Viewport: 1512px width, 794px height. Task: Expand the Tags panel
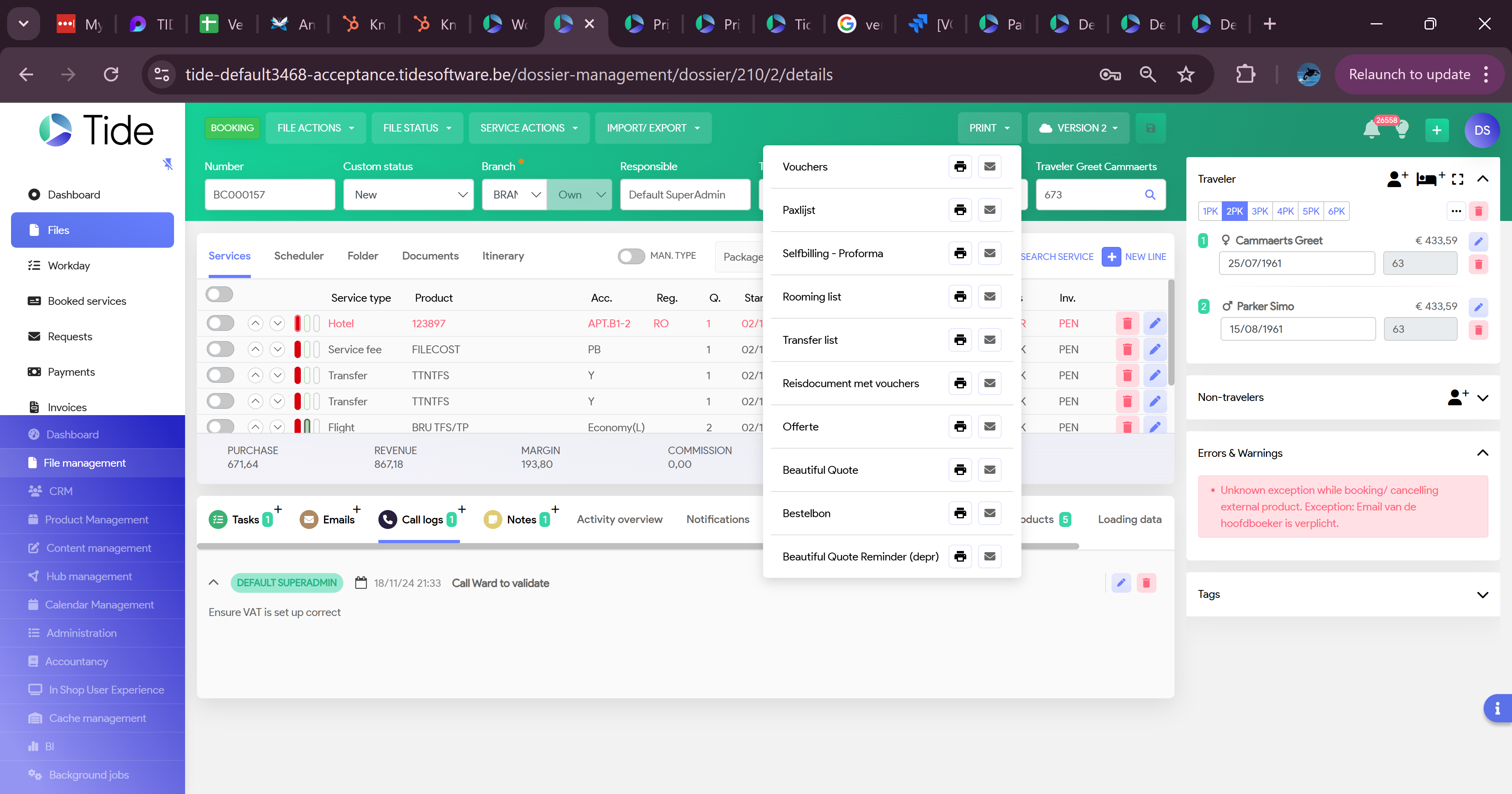[x=1482, y=594]
